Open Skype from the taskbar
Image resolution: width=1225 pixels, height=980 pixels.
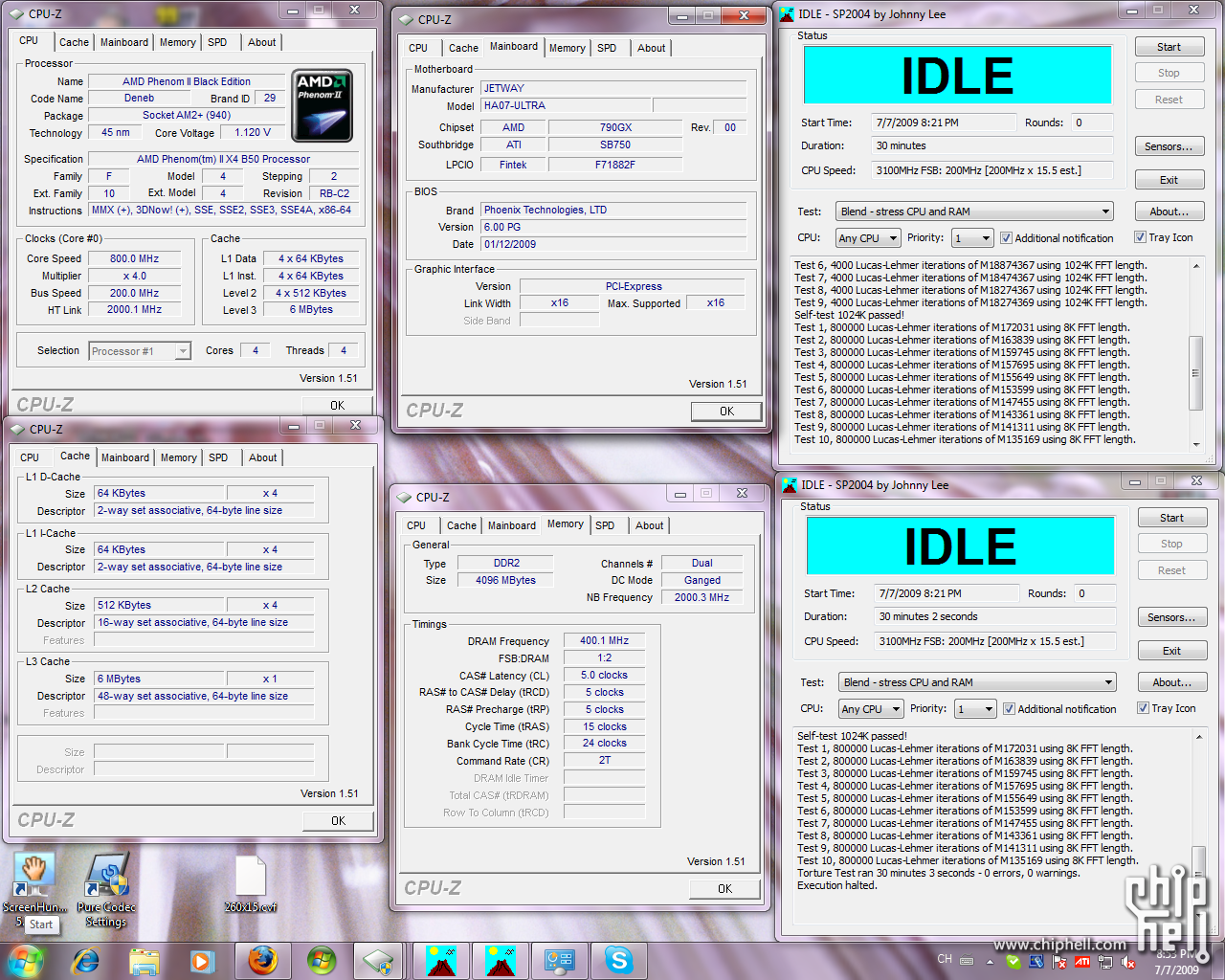click(x=618, y=960)
